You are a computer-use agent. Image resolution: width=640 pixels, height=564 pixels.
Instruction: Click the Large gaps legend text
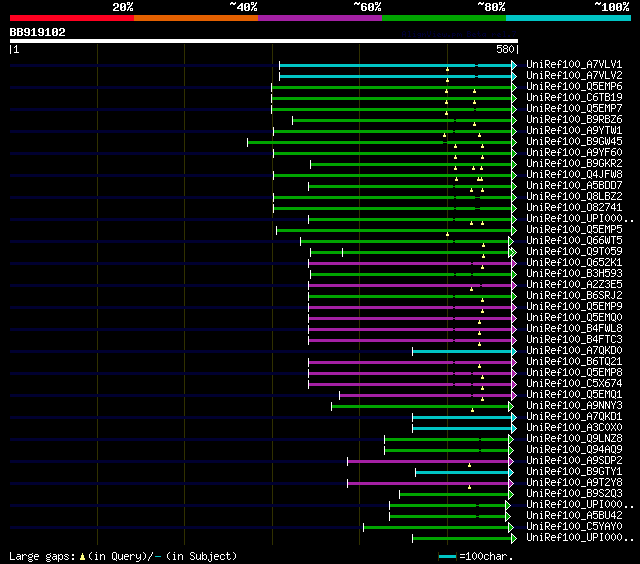point(123,556)
